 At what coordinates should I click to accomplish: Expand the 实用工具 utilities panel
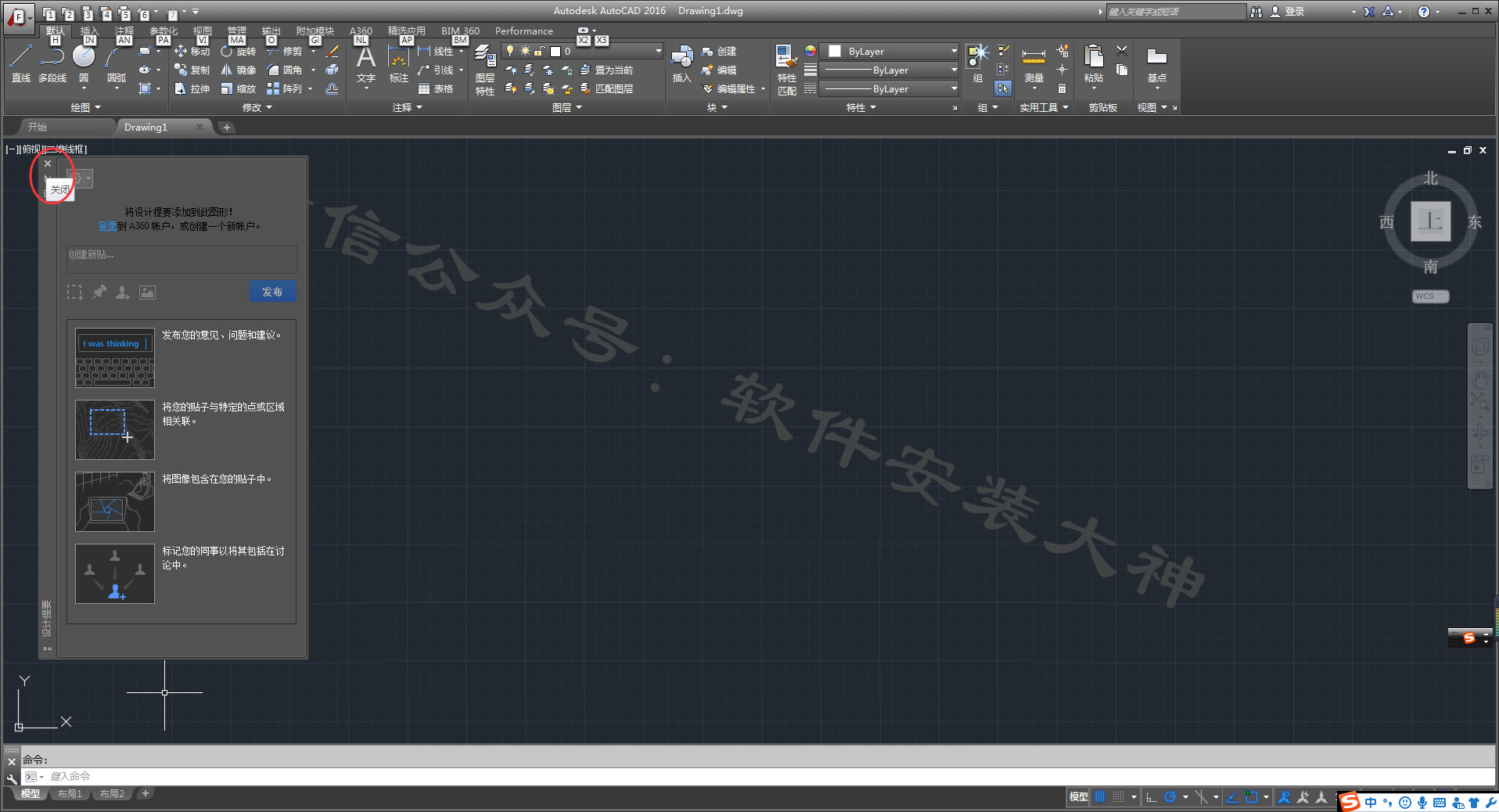click(x=1044, y=107)
